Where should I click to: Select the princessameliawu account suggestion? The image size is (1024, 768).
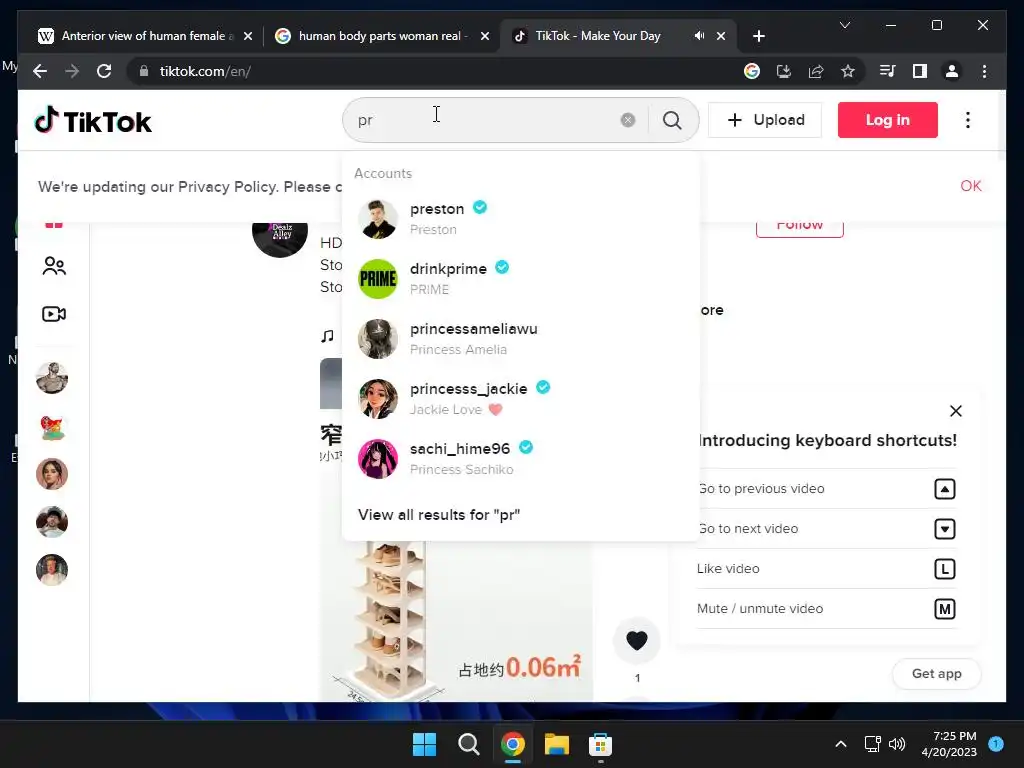pos(520,339)
